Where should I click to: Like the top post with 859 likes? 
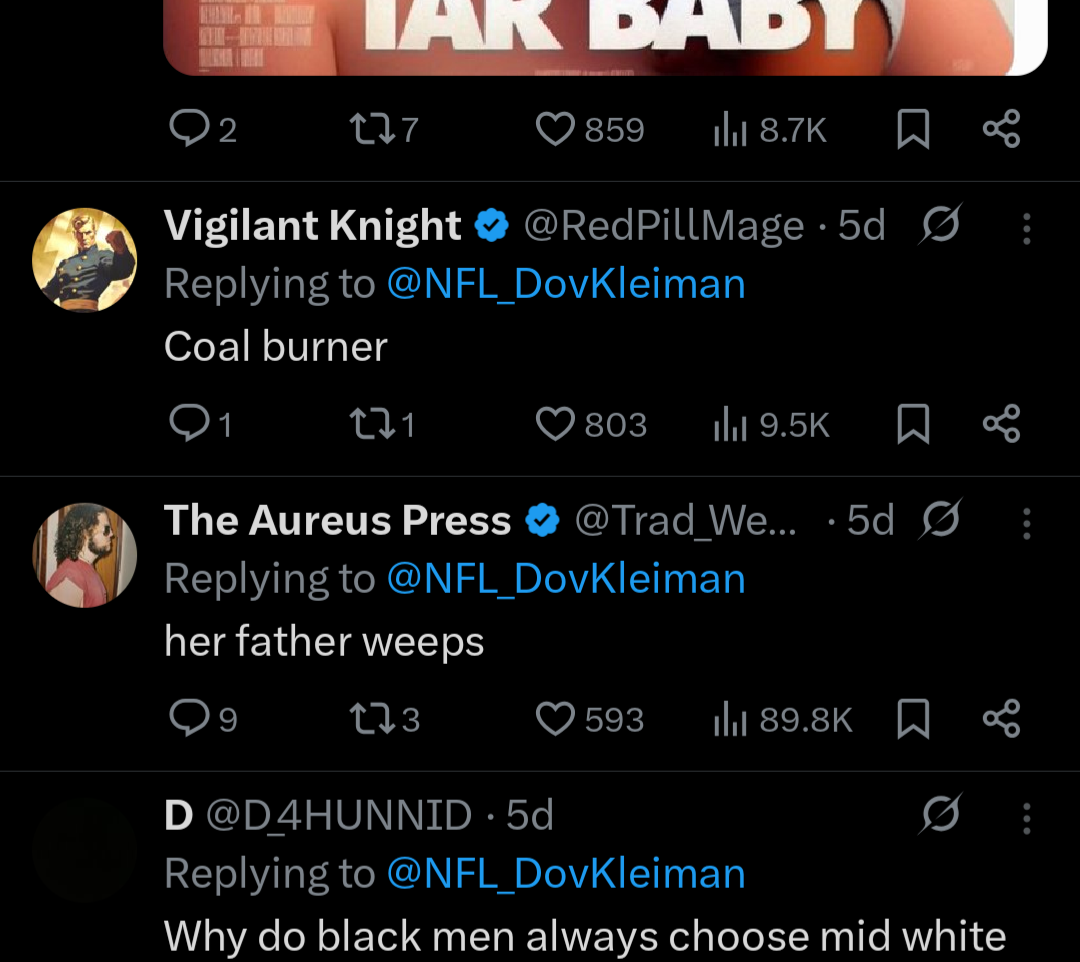tap(555, 130)
